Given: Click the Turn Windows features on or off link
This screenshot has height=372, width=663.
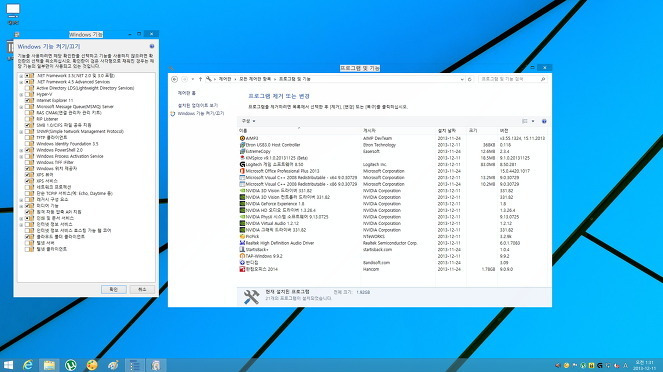Looking at the screenshot, I should click(x=200, y=114).
